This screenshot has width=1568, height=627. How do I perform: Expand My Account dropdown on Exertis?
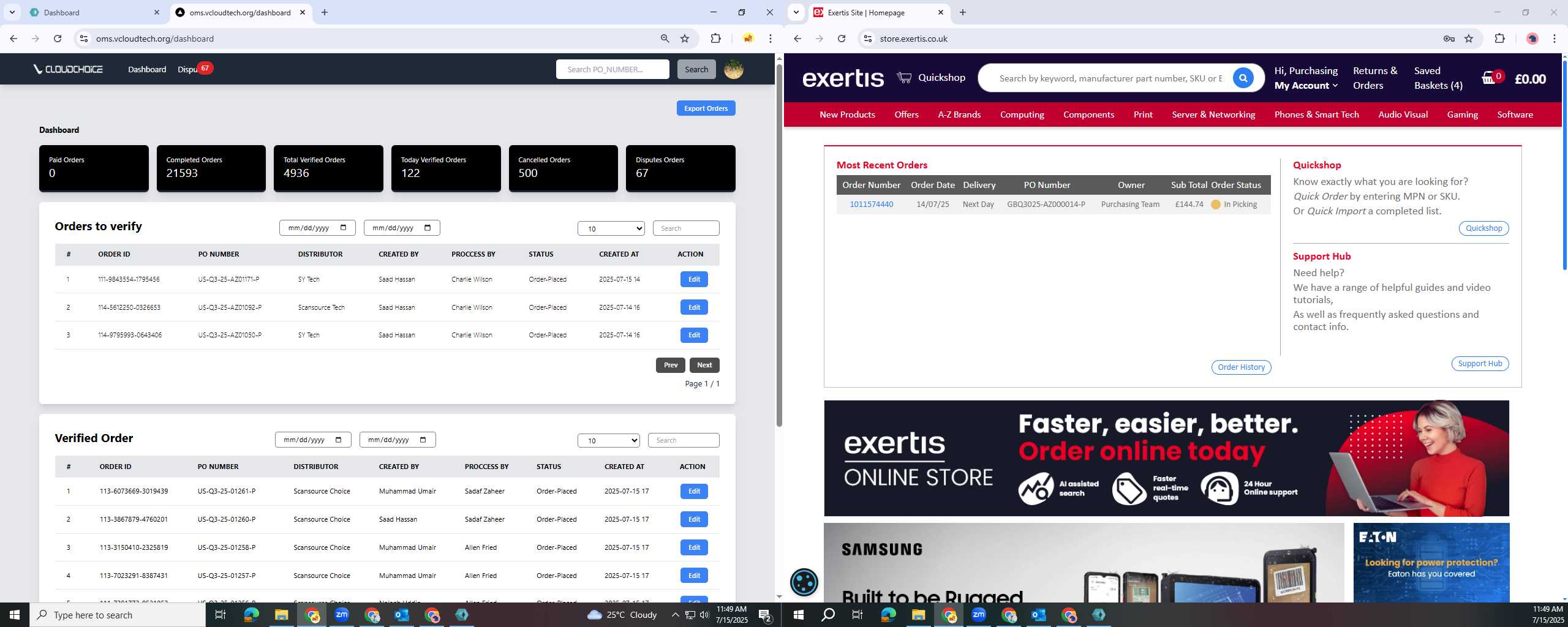(1306, 86)
